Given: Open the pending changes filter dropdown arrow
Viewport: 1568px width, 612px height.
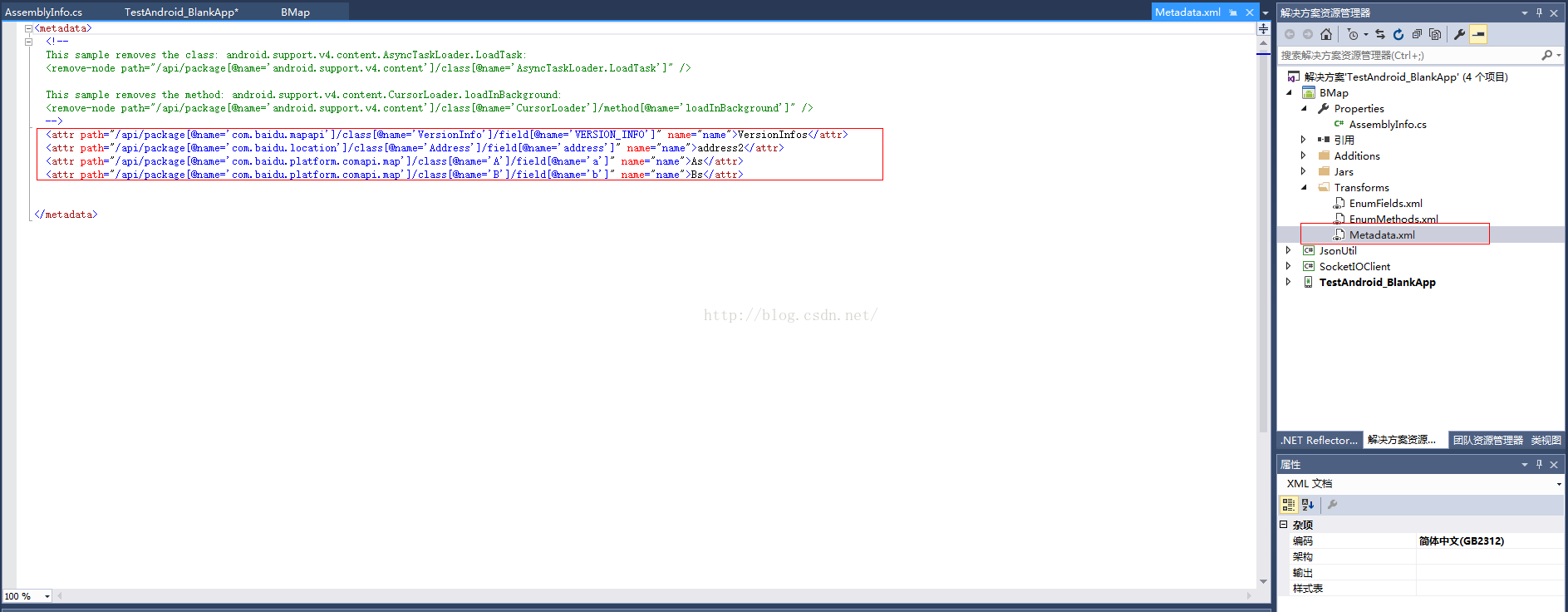Looking at the screenshot, I should (x=1366, y=34).
